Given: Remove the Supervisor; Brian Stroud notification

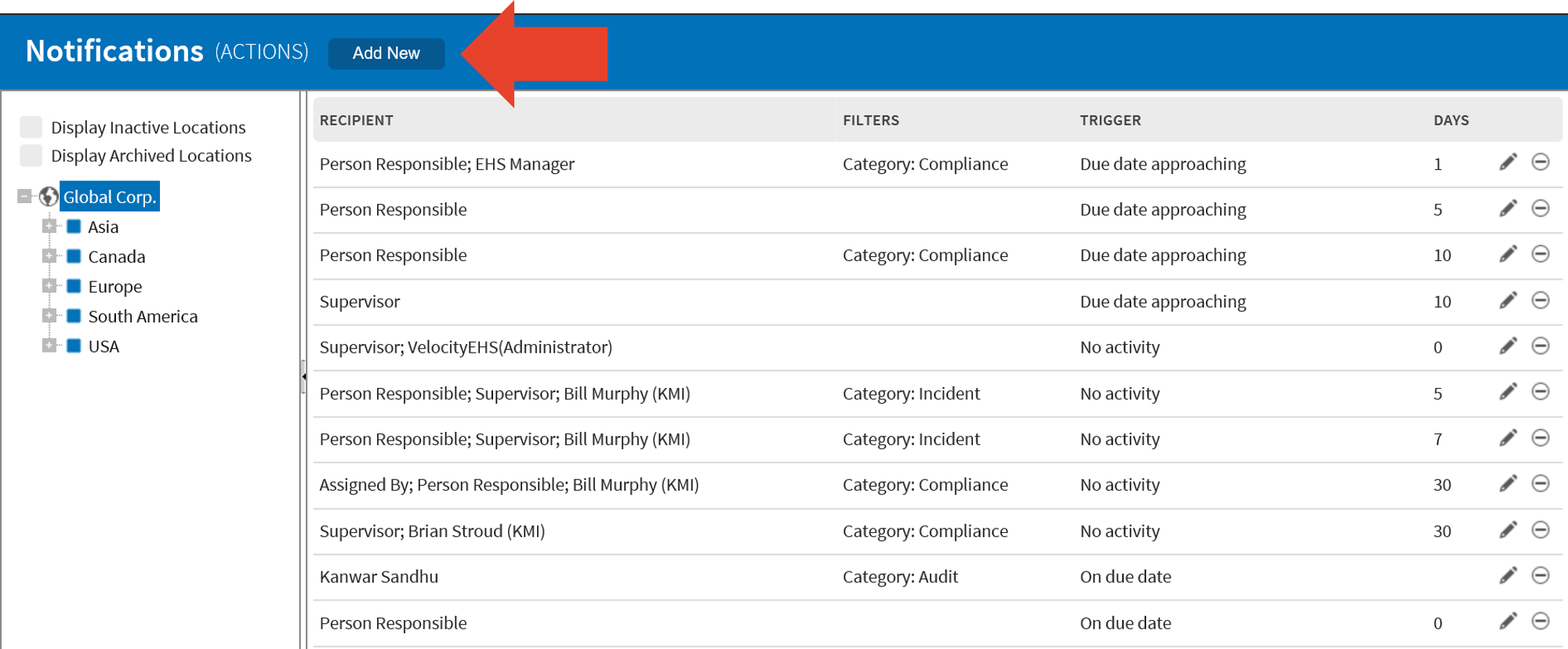Looking at the screenshot, I should 1541,530.
